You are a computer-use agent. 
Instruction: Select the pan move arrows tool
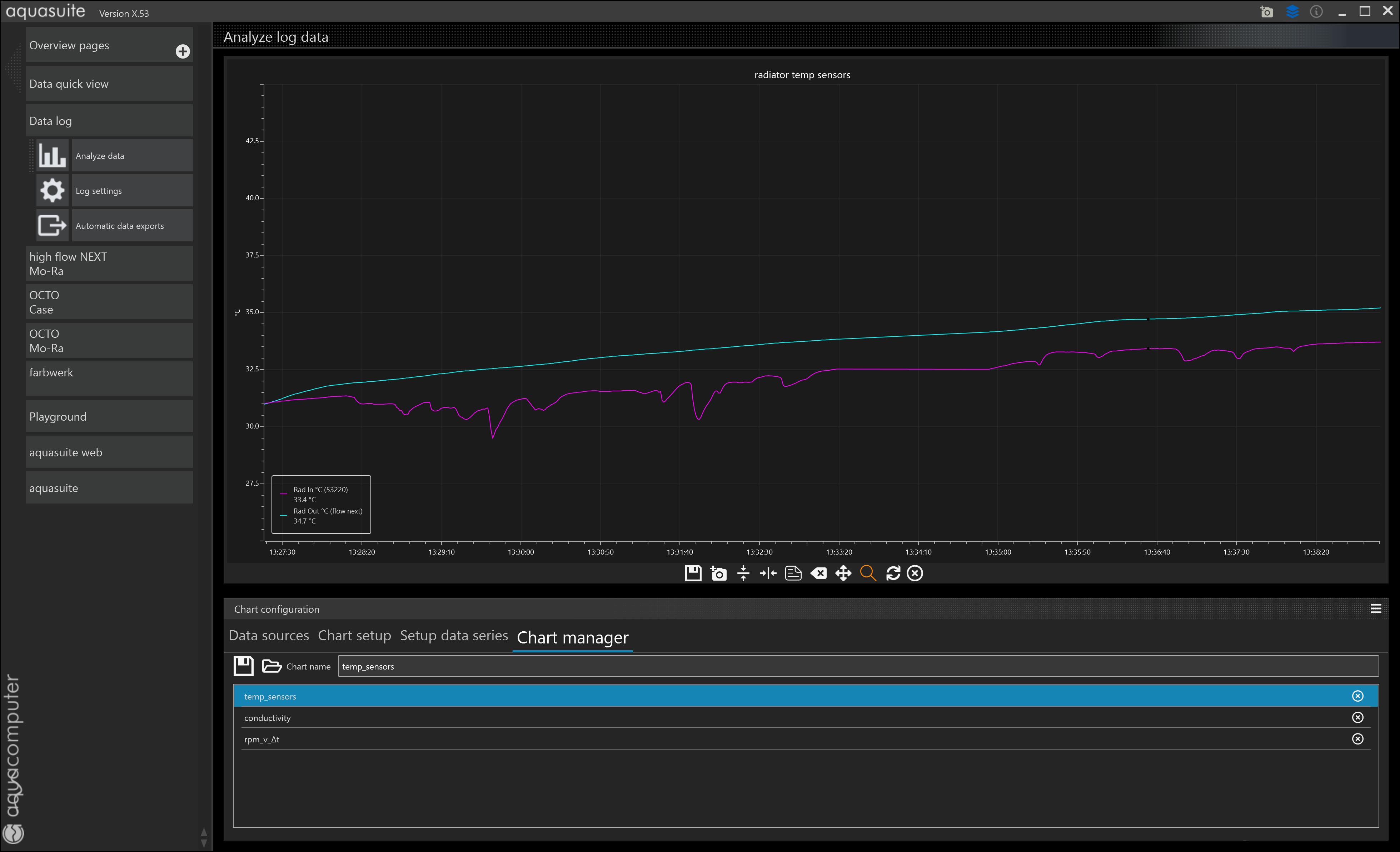point(843,573)
